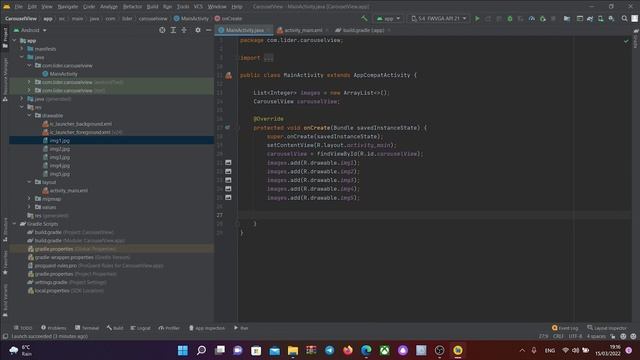Expand the mipmap folder
Screen dimensions: 640x360
(29, 199)
